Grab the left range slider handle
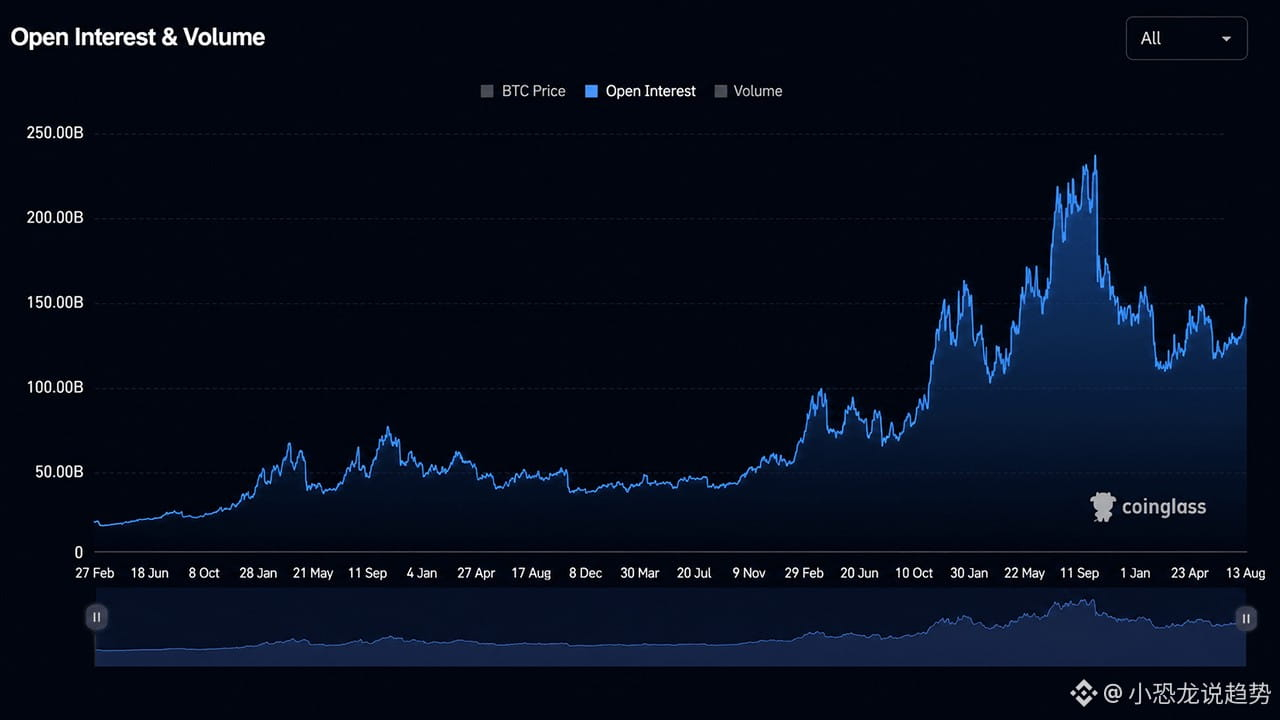This screenshot has width=1280, height=720. (x=97, y=618)
